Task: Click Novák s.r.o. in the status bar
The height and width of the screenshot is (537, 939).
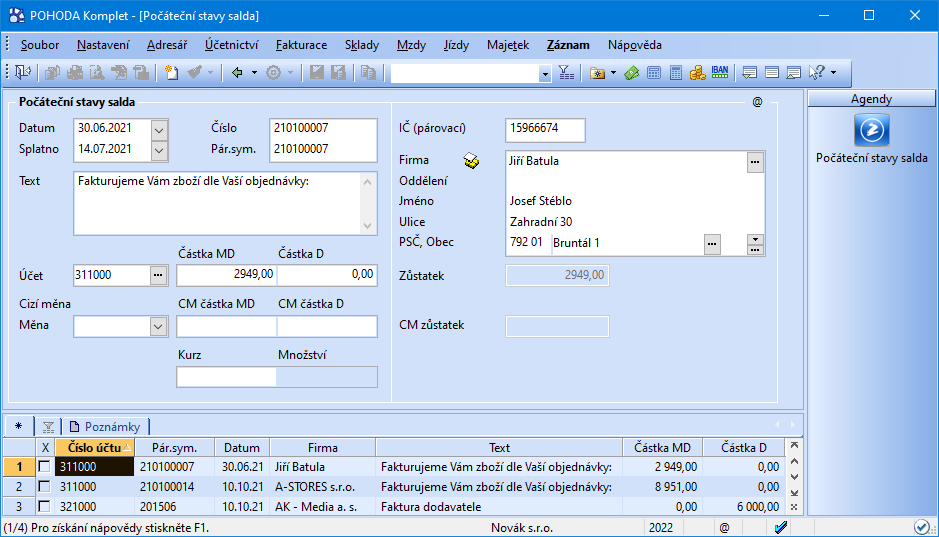Action: (x=522, y=527)
